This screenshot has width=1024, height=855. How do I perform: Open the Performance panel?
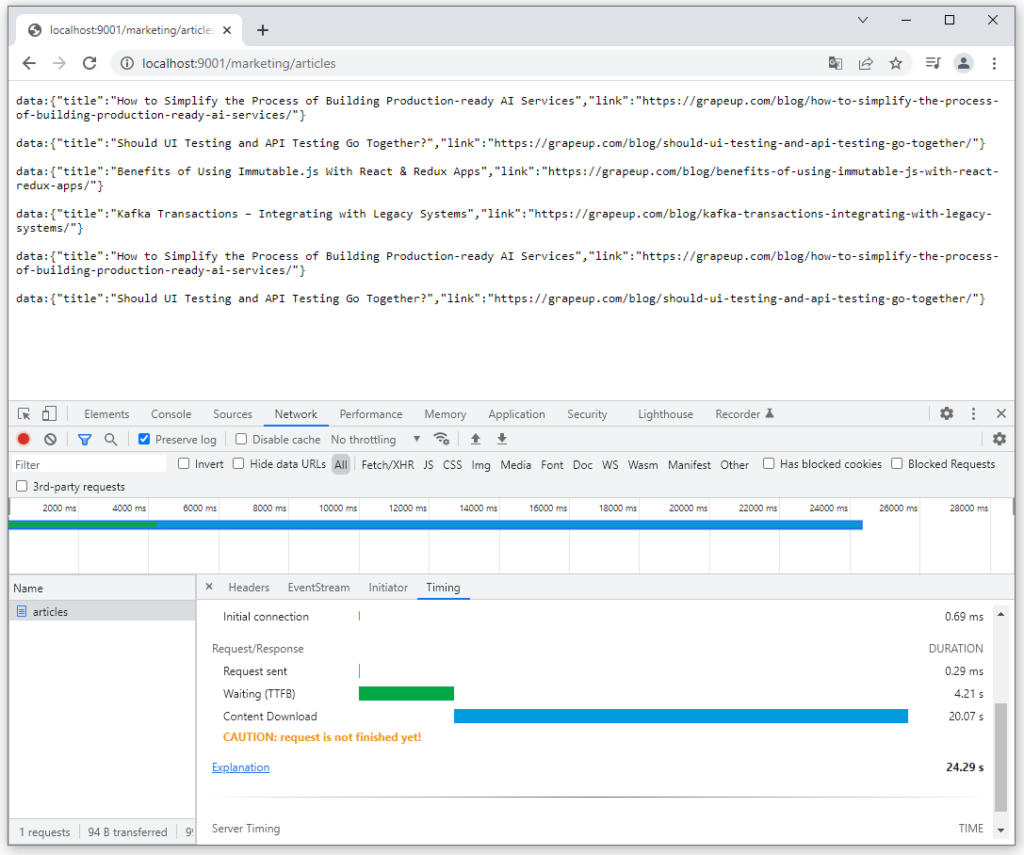[371, 414]
